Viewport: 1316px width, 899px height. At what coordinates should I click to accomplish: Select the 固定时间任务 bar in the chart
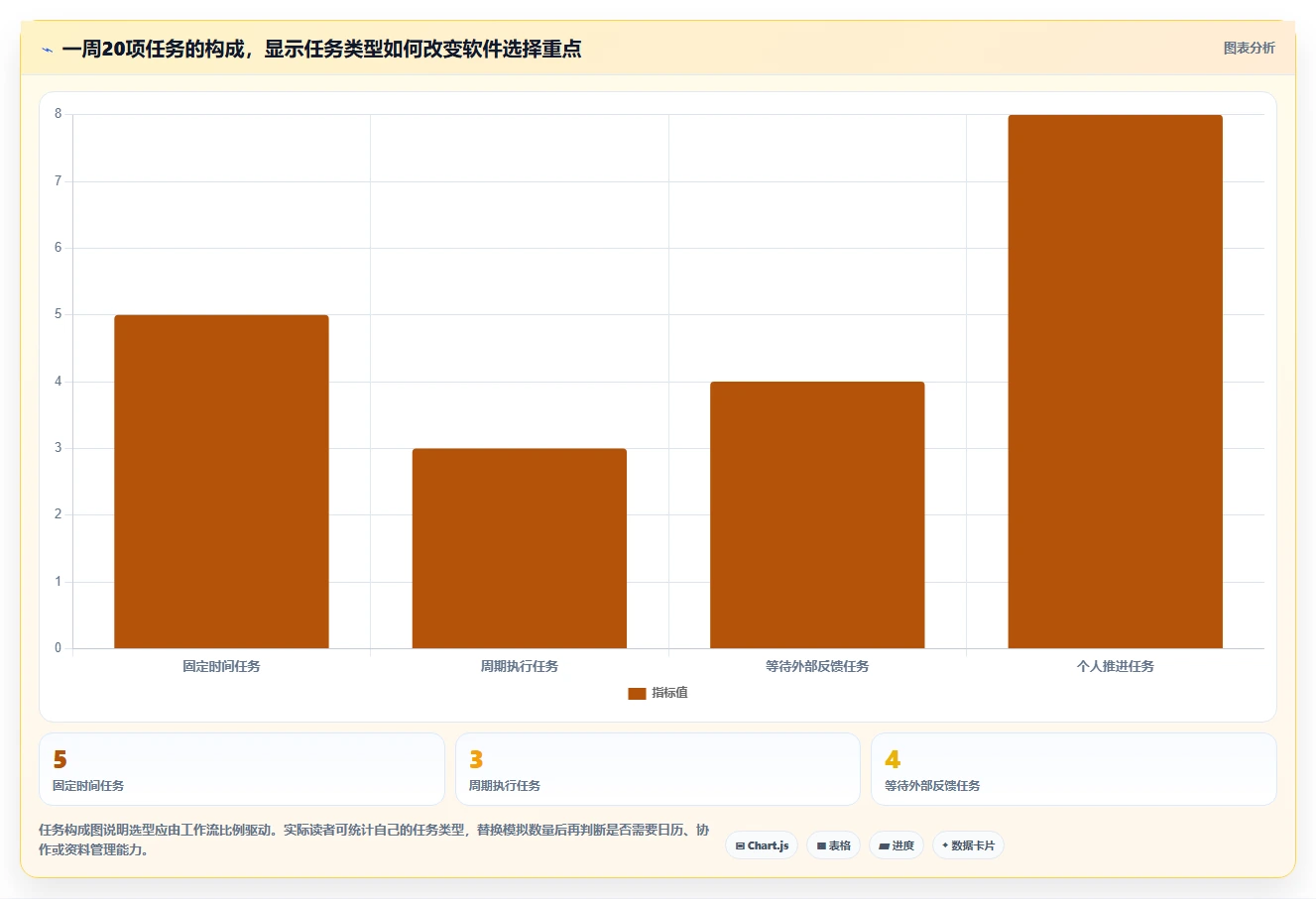(221, 482)
